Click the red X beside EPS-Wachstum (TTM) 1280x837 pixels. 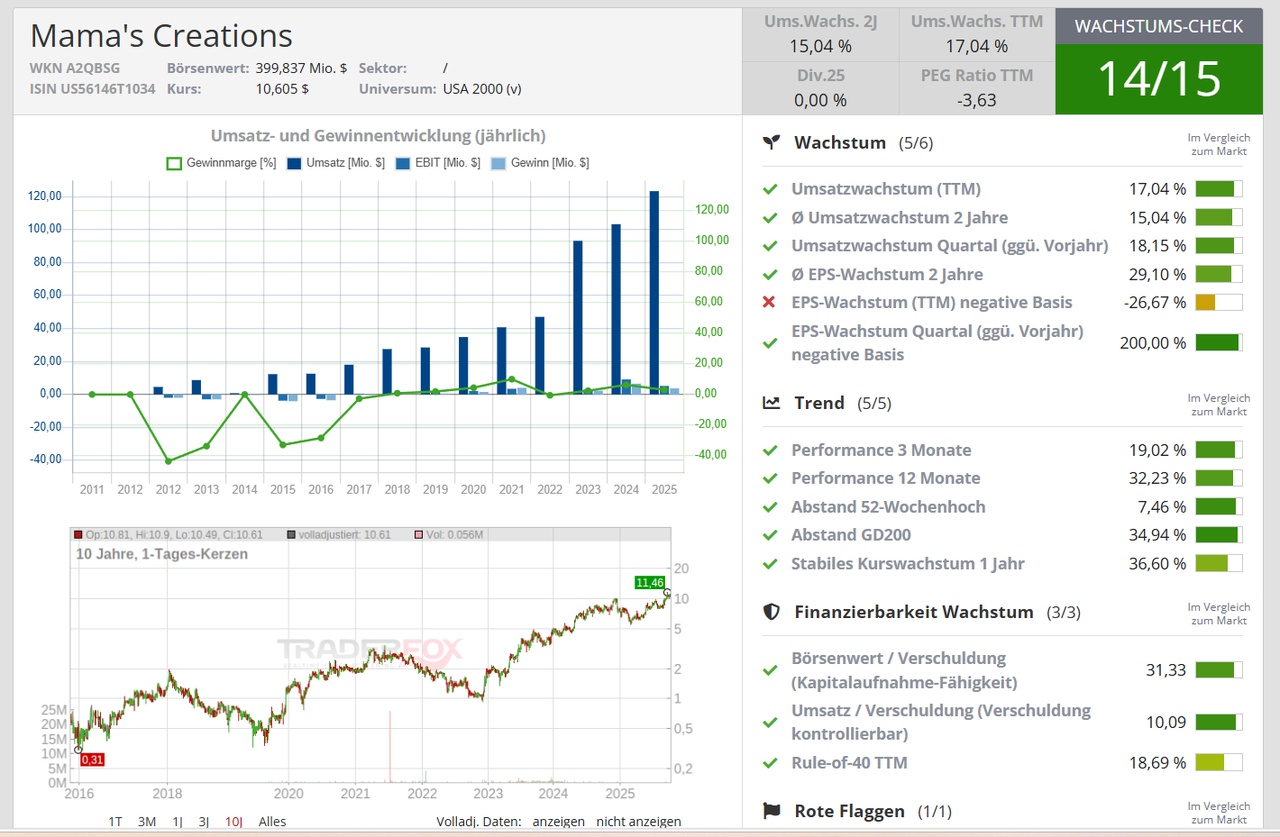point(769,302)
